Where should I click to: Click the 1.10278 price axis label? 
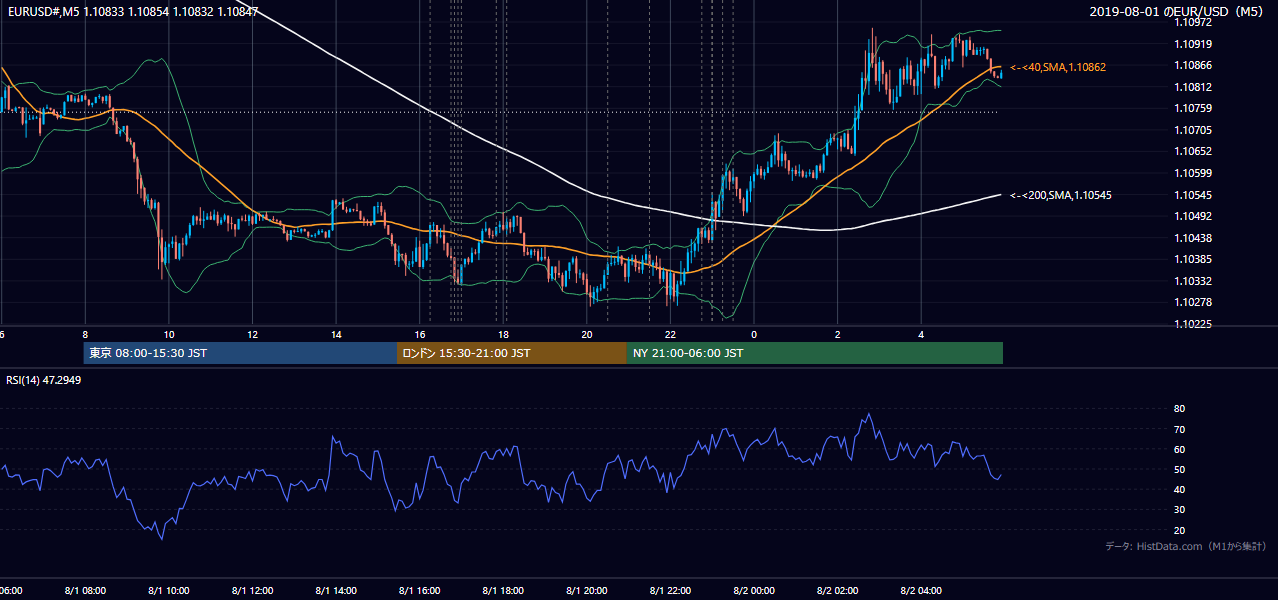pos(1192,302)
